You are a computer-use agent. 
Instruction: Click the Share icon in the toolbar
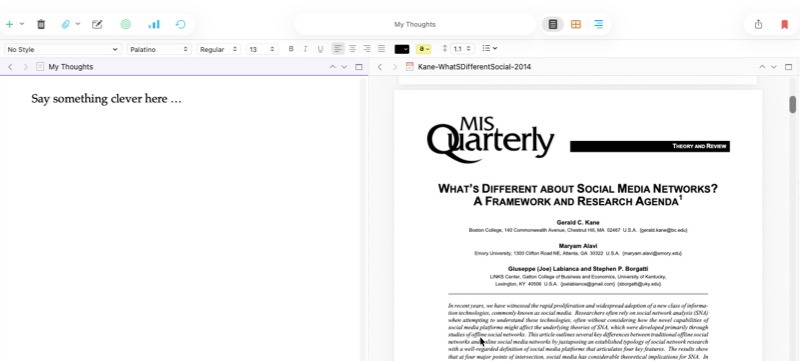pos(758,24)
